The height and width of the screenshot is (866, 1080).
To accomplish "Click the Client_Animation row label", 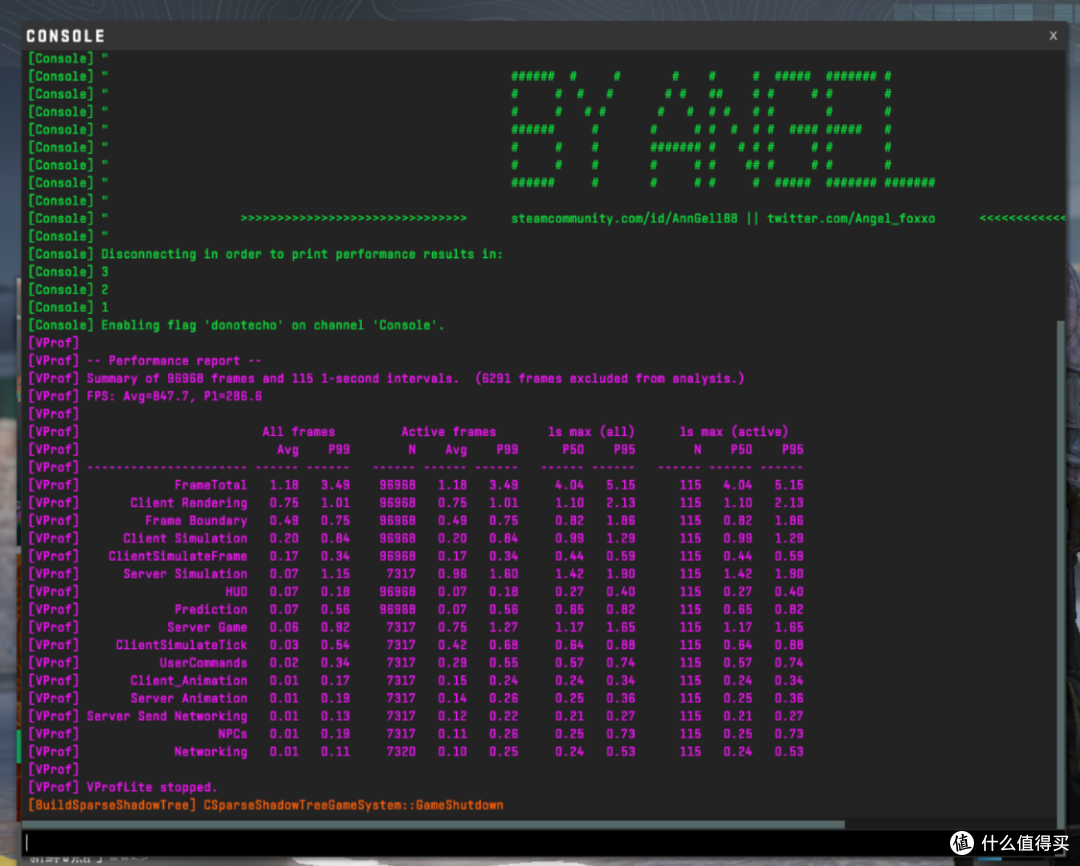I will point(189,681).
